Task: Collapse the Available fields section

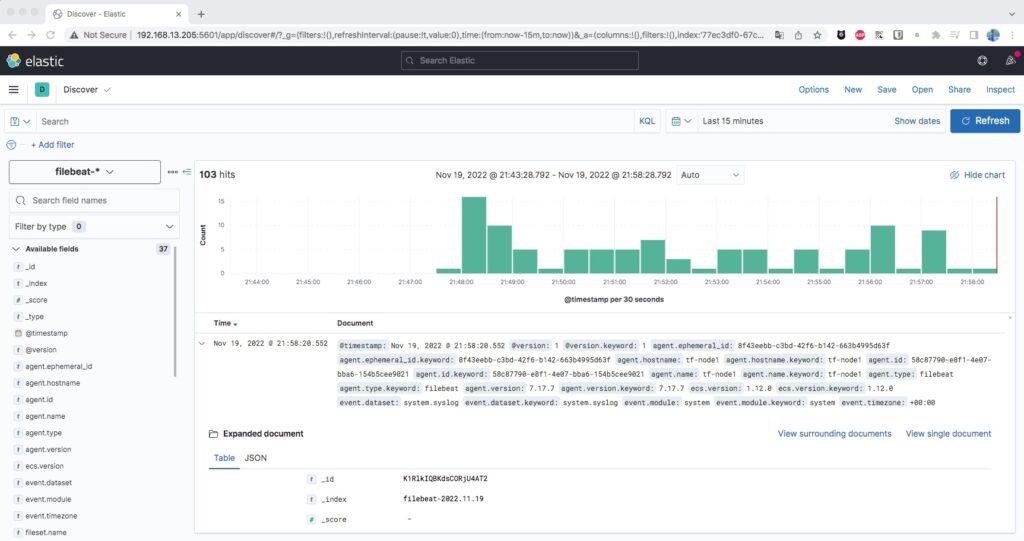Action: click(x=16, y=249)
